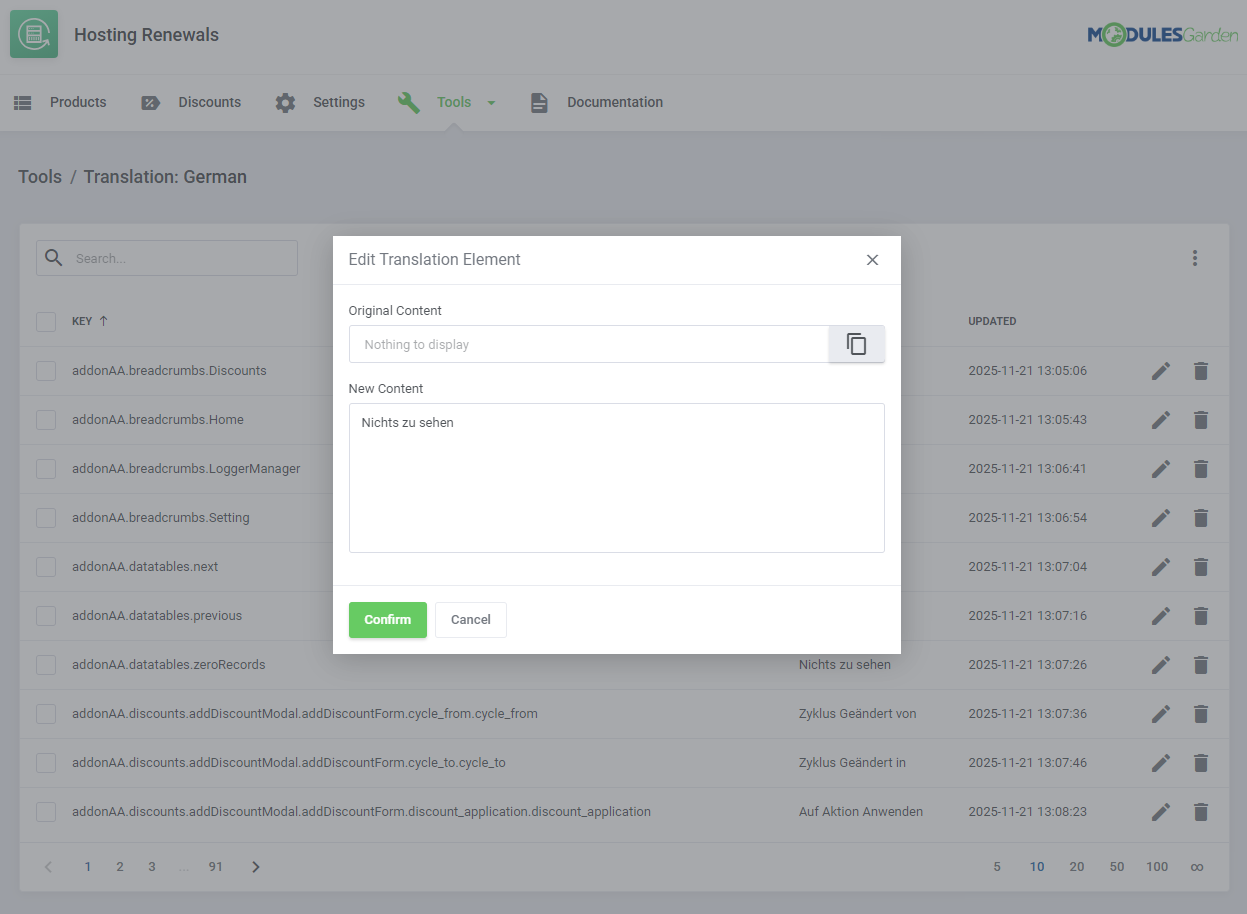Click the Discounts percentage tag icon
Viewport: 1247px width, 914px height.
[150, 102]
